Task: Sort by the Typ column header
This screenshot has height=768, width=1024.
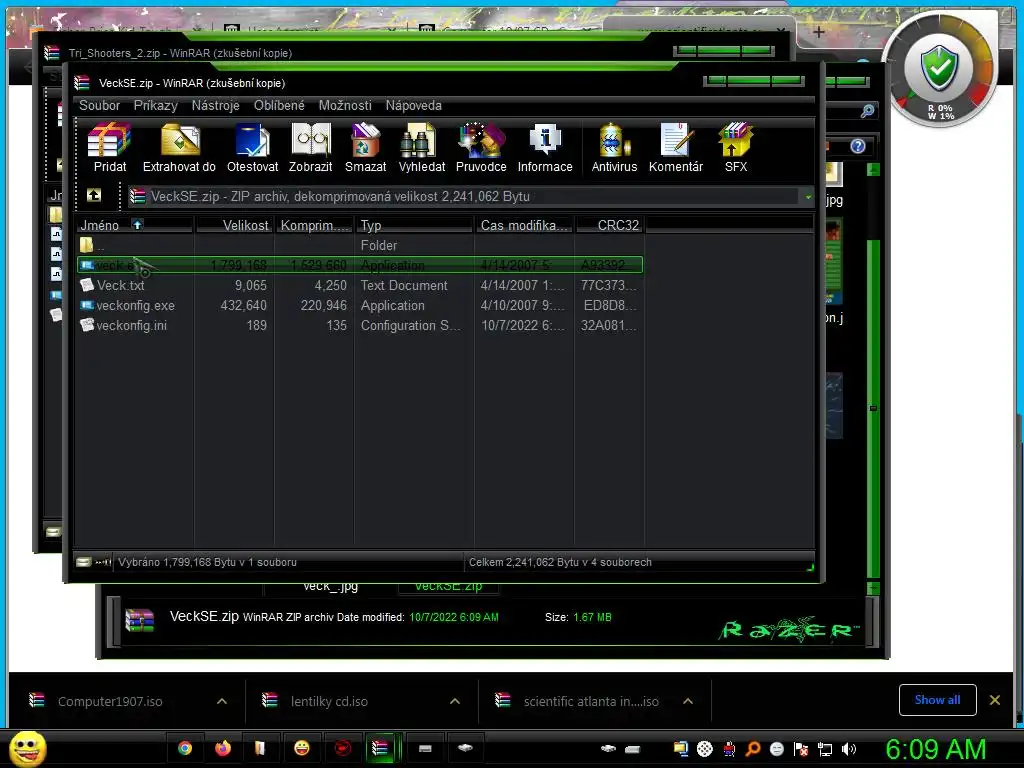Action: pos(414,225)
